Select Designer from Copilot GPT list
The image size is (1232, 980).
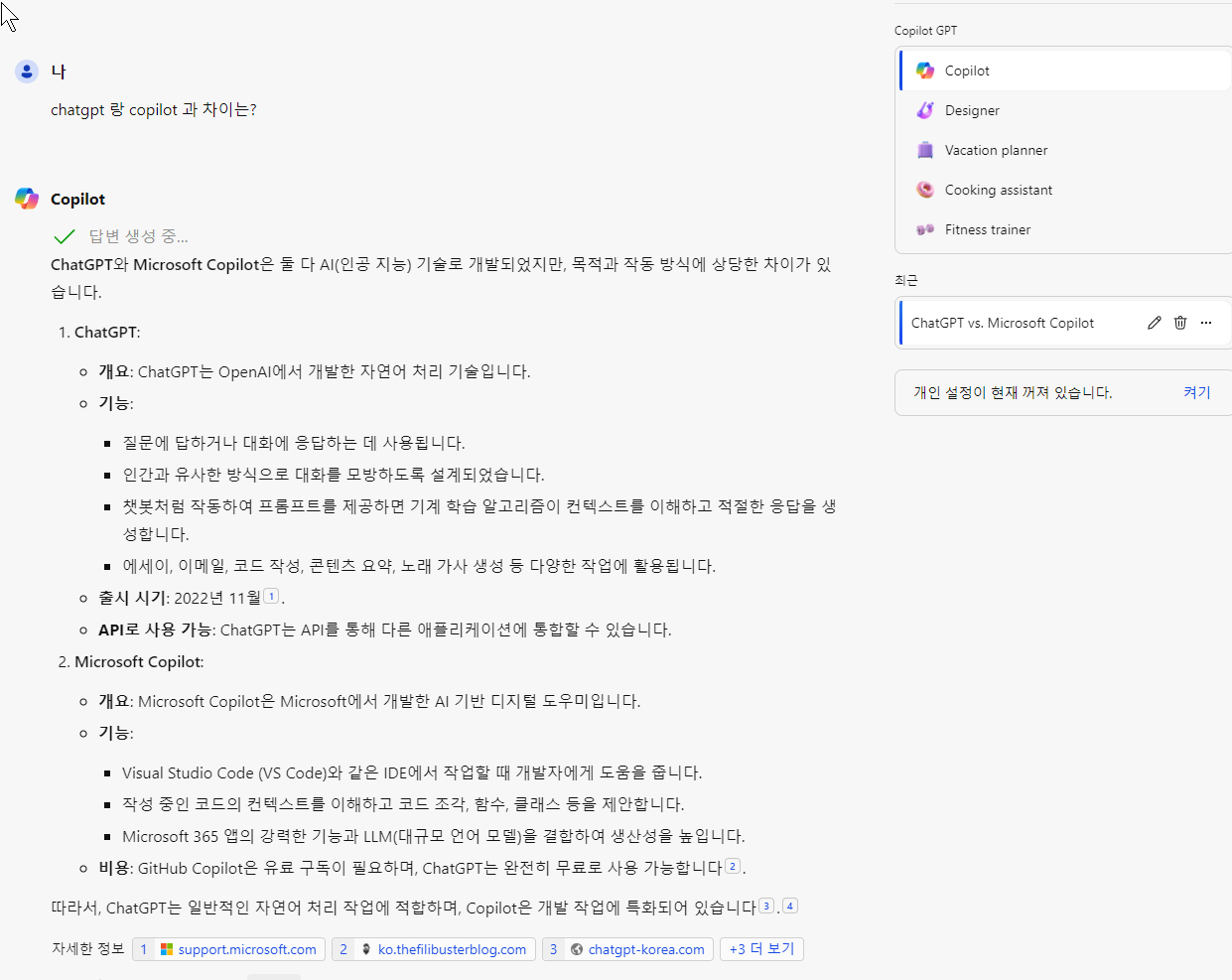[1065, 110]
